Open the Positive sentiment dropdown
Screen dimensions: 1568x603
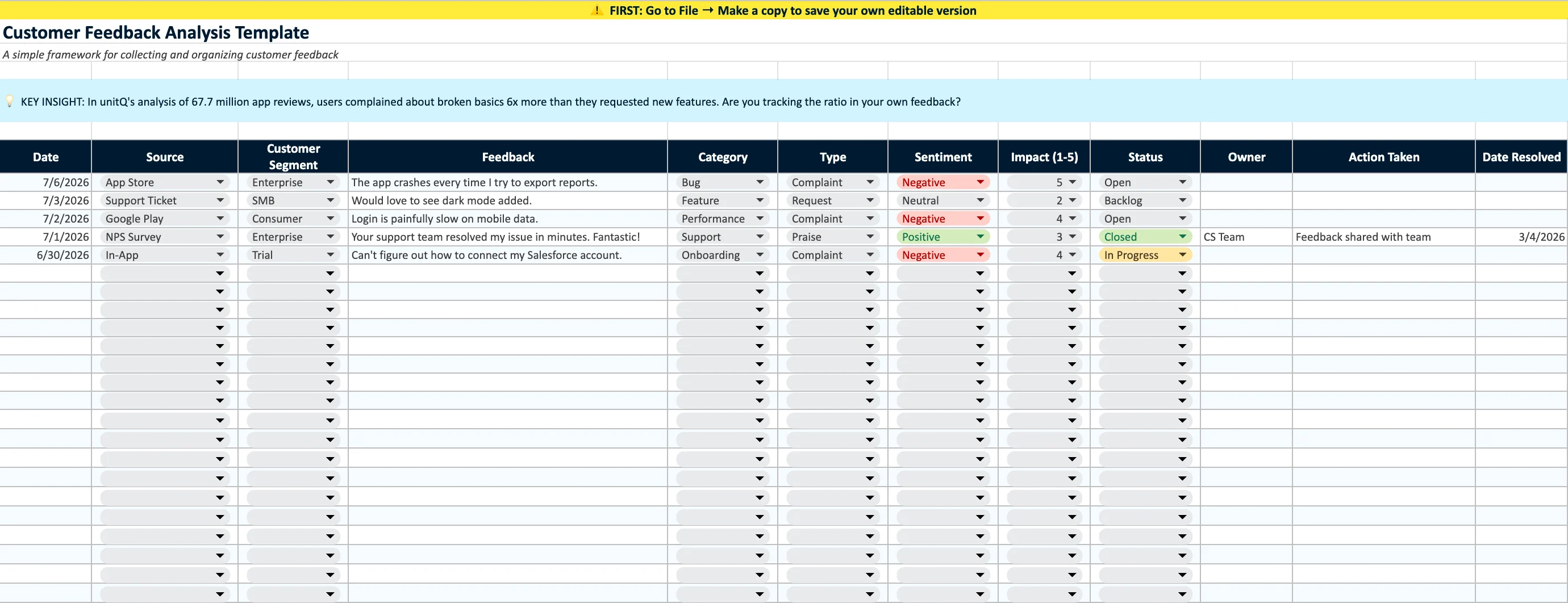pos(943,237)
